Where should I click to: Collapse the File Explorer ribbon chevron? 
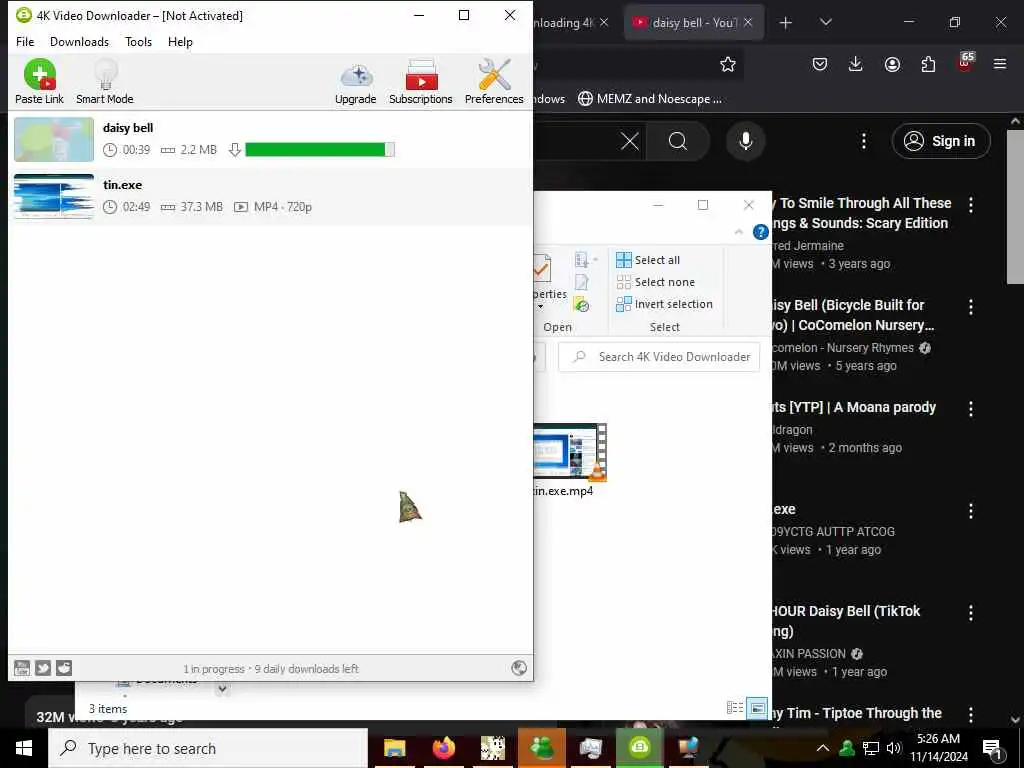[x=739, y=232]
